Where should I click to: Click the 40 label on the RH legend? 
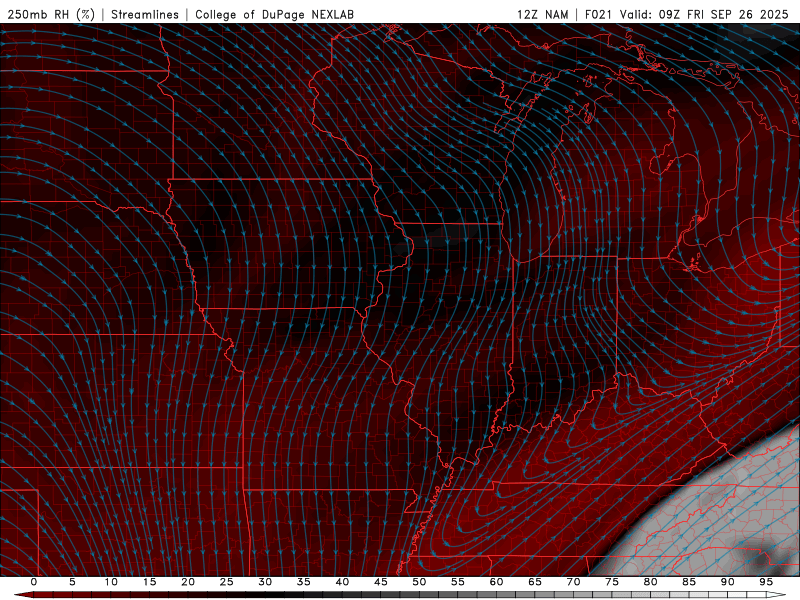342,582
